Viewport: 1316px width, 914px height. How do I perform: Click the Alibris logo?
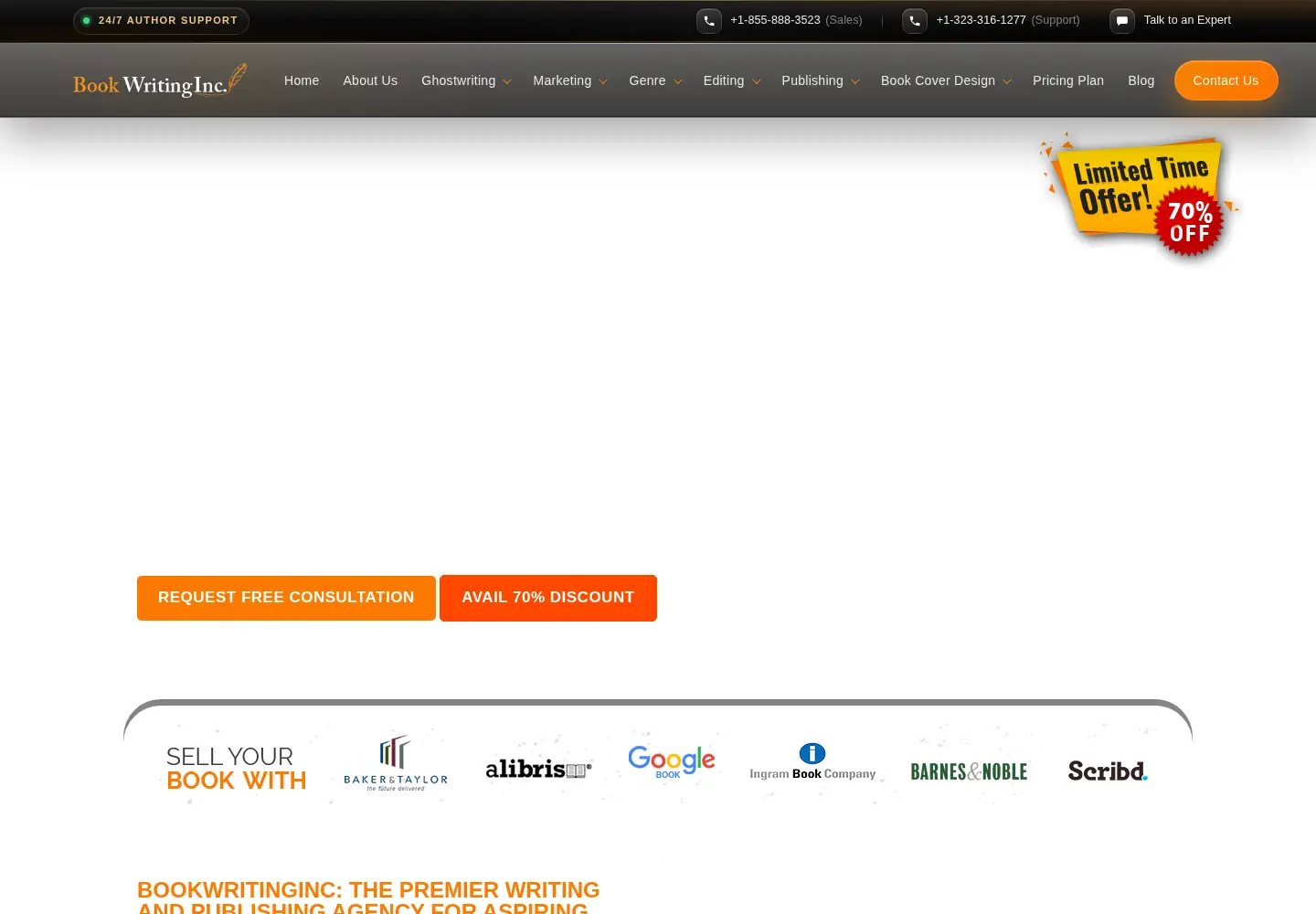click(538, 769)
